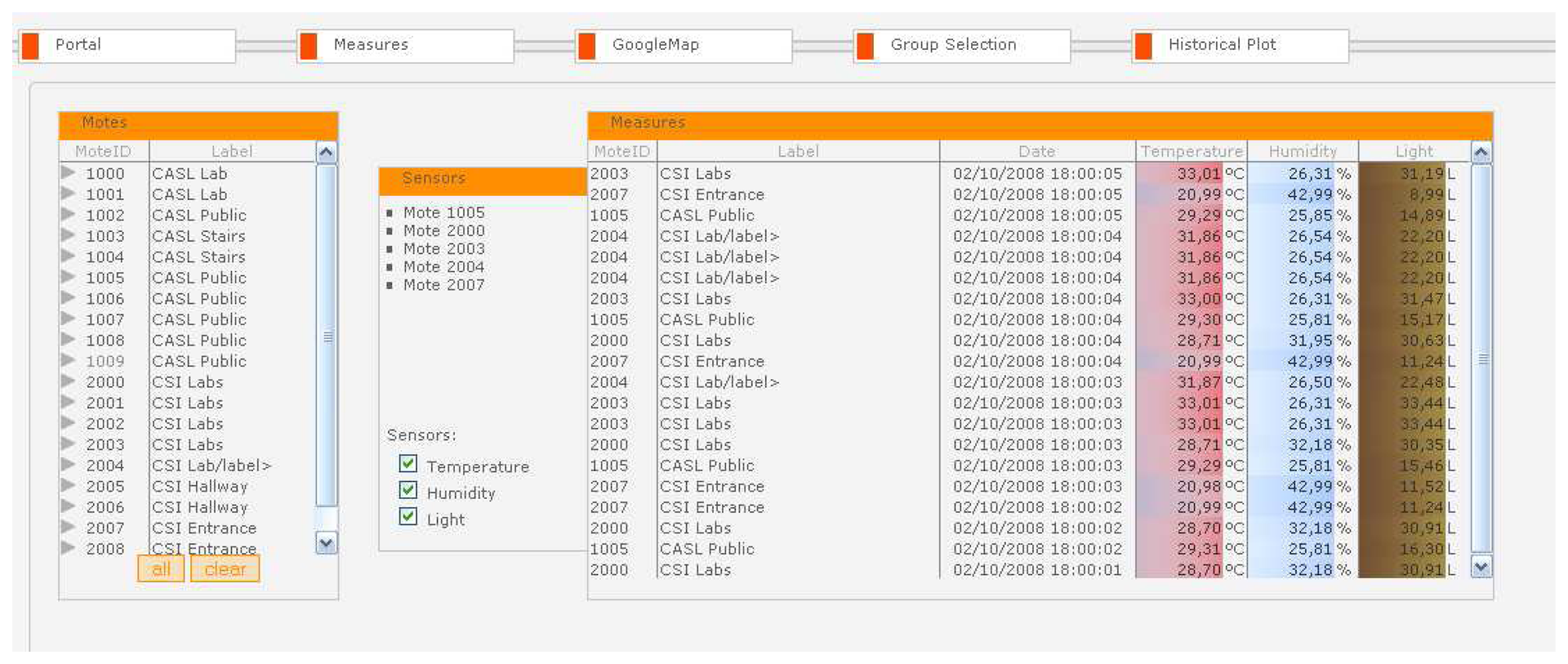Image resolution: width=1568 pixels, height=664 pixels.
Task: Click the Measures table MoteID header
Action: [x=622, y=151]
